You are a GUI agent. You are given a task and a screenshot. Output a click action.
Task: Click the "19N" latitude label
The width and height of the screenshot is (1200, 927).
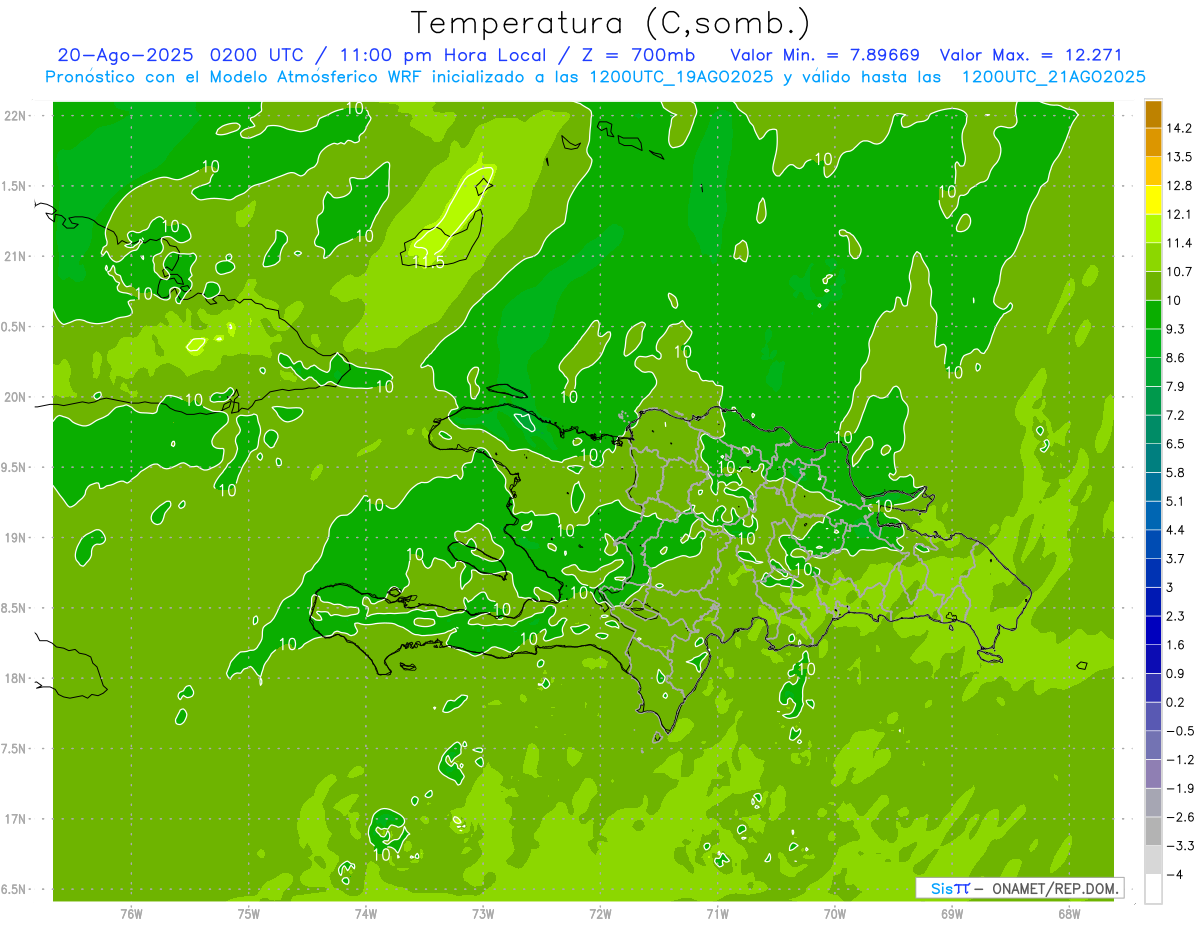[x=16, y=538]
